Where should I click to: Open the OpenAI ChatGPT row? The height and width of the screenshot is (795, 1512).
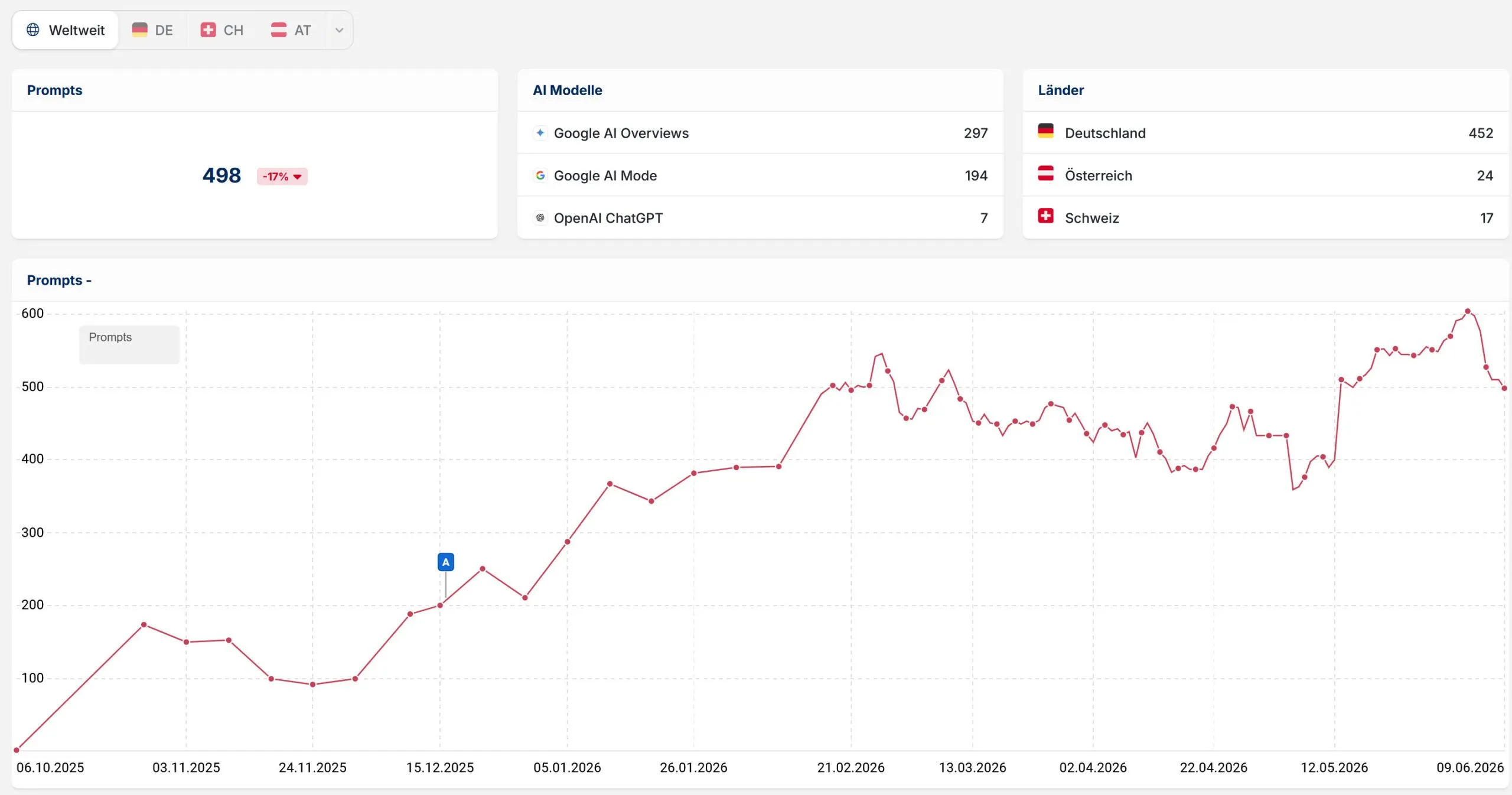click(760, 218)
